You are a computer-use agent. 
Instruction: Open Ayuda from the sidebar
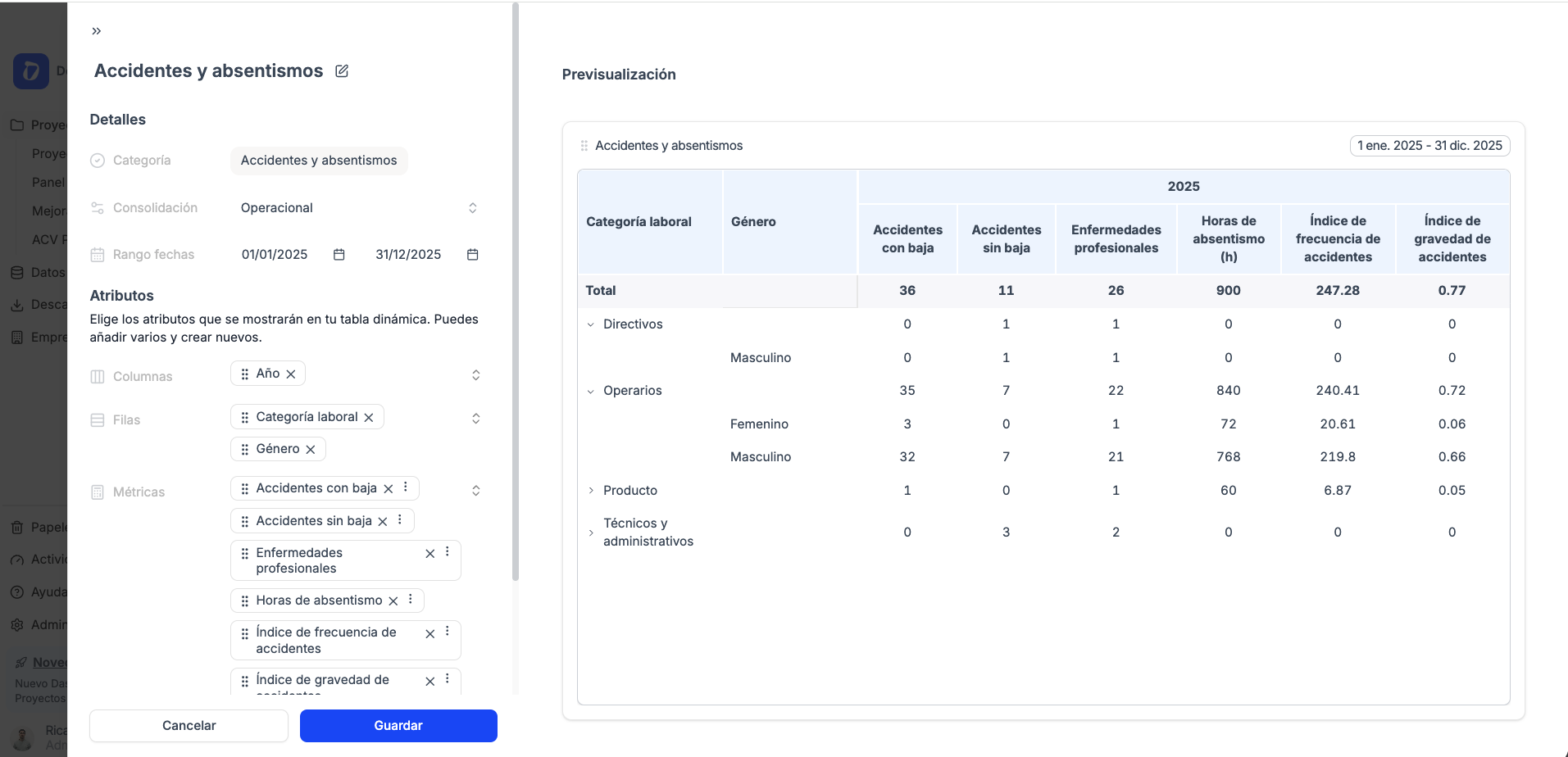(18, 592)
